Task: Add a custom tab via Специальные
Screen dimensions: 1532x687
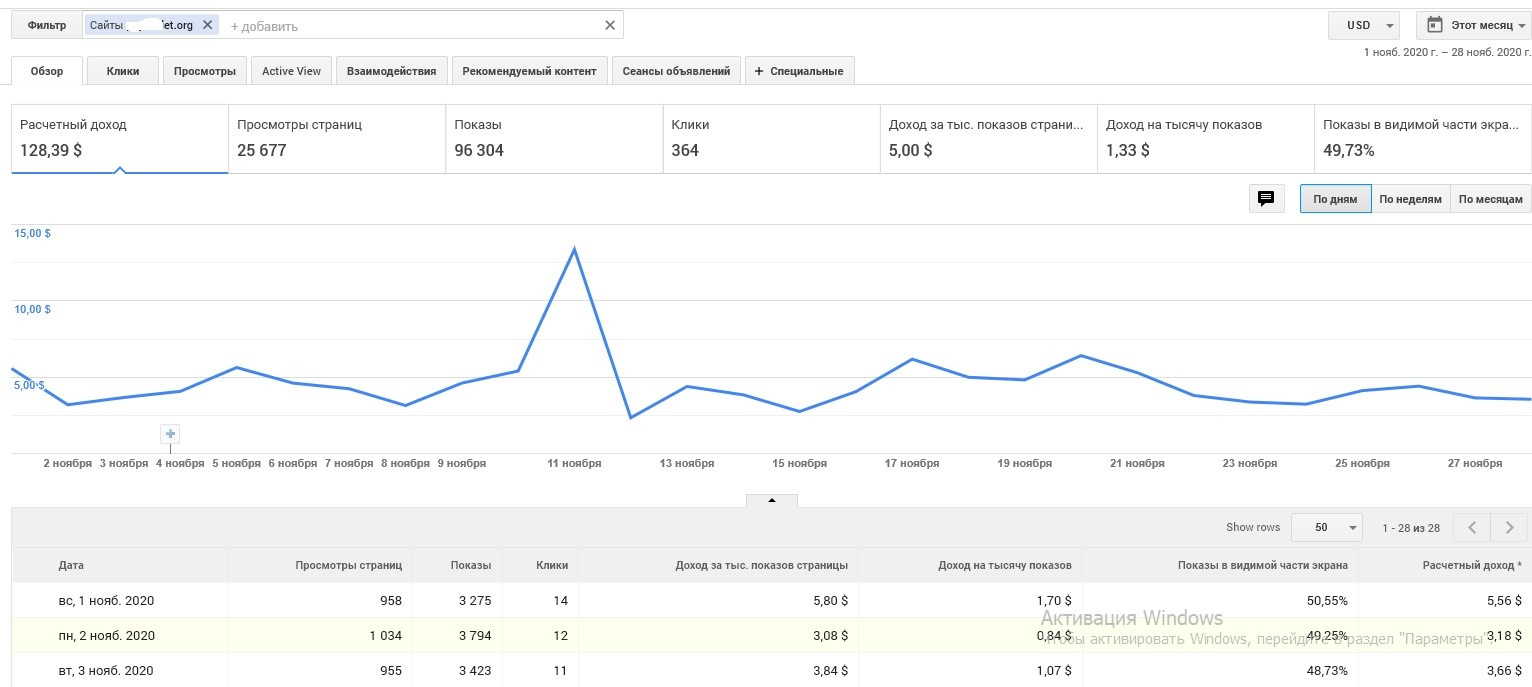Action: point(799,71)
